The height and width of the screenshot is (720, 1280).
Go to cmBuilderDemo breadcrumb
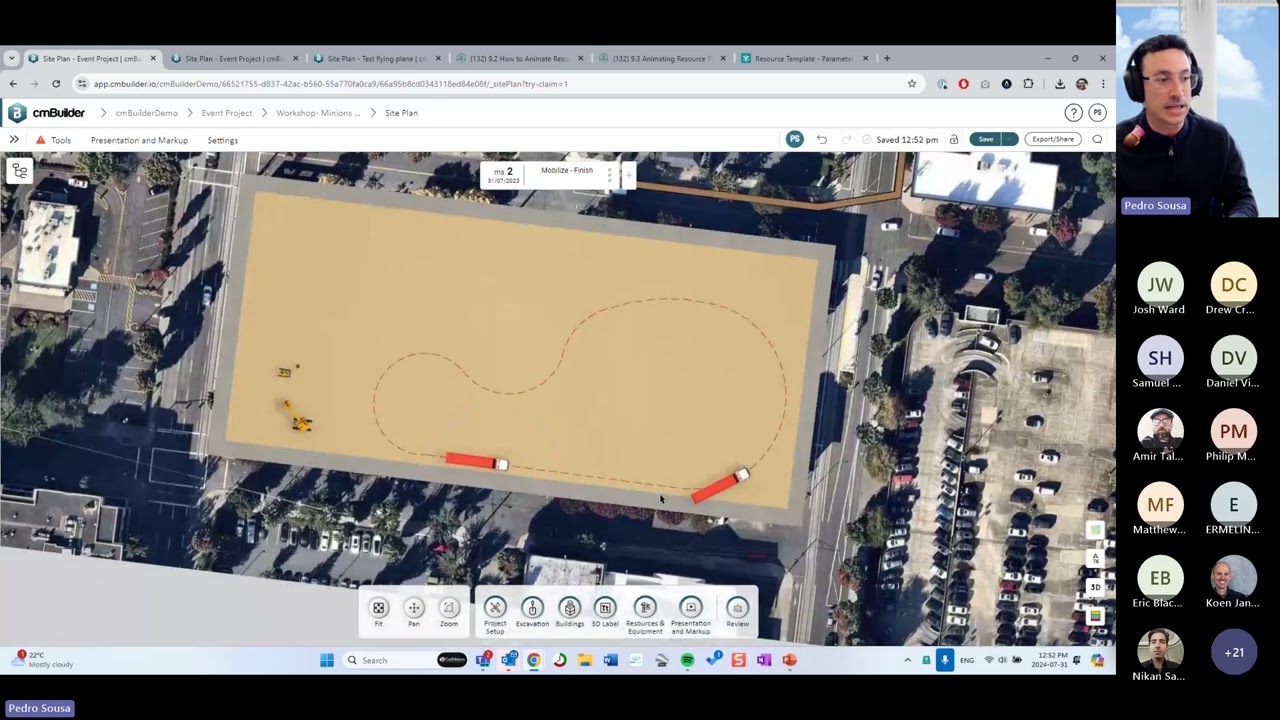click(146, 113)
